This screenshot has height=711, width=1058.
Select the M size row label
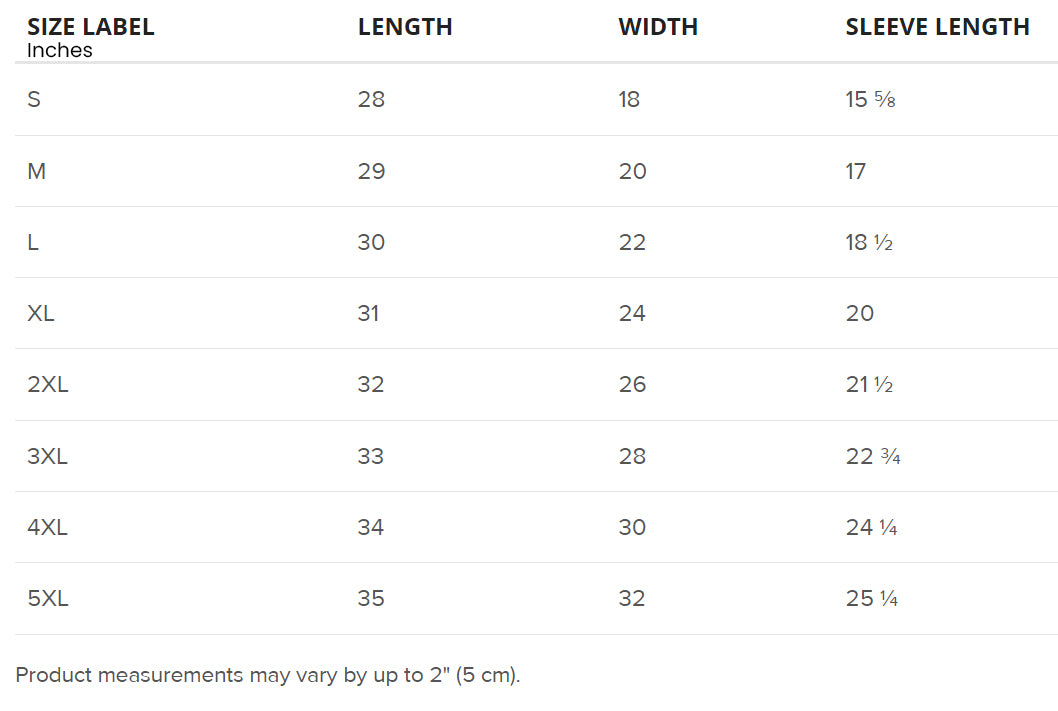pyautogui.click(x=37, y=171)
